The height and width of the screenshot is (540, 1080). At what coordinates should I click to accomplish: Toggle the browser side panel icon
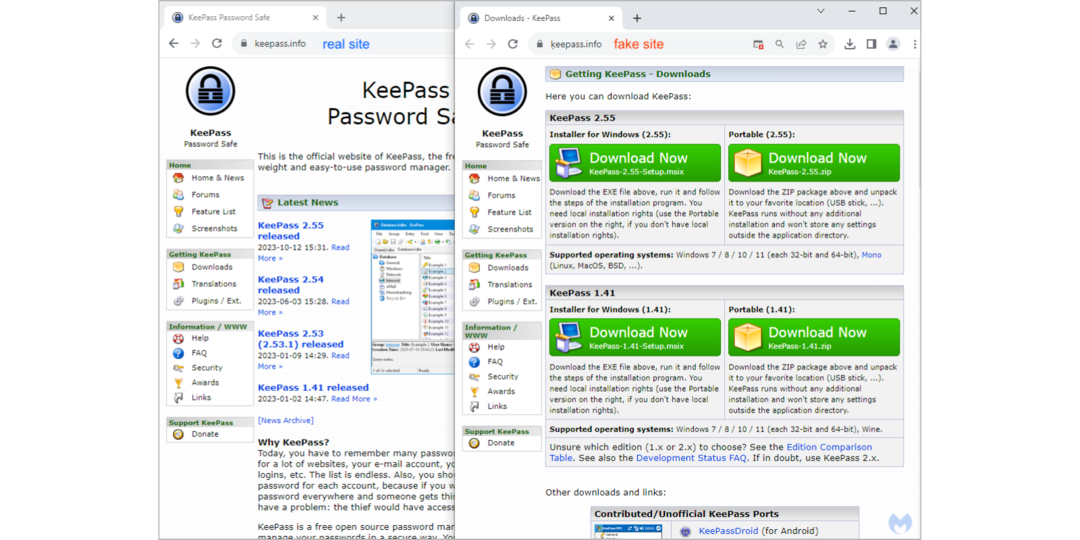coord(871,44)
